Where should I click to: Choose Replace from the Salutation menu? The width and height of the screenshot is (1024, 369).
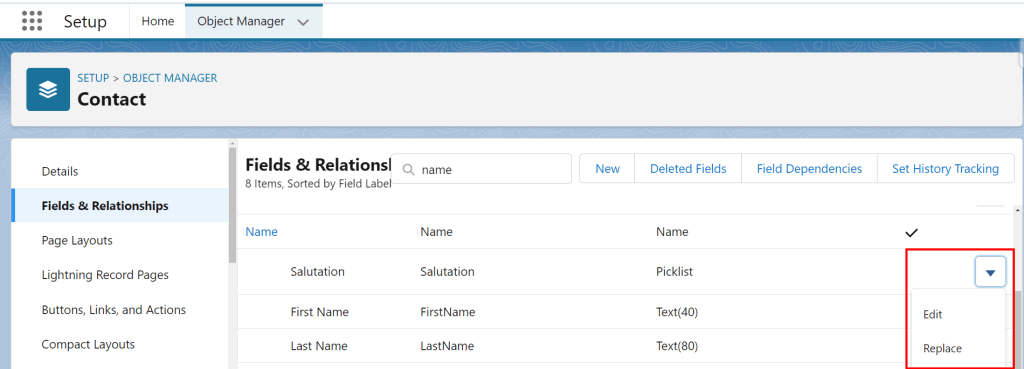tap(942, 349)
